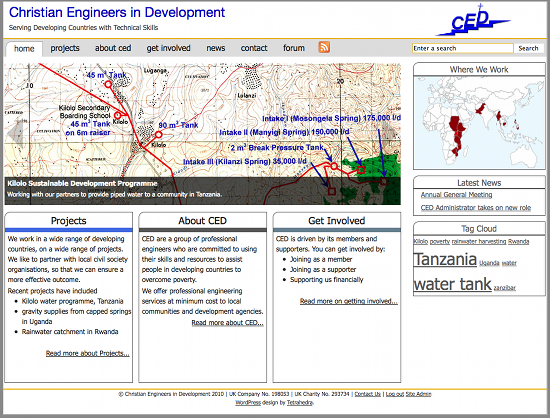This screenshot has height=418, width=550.
Task: Click the Projects panel heading
Action: coord(69,221)
